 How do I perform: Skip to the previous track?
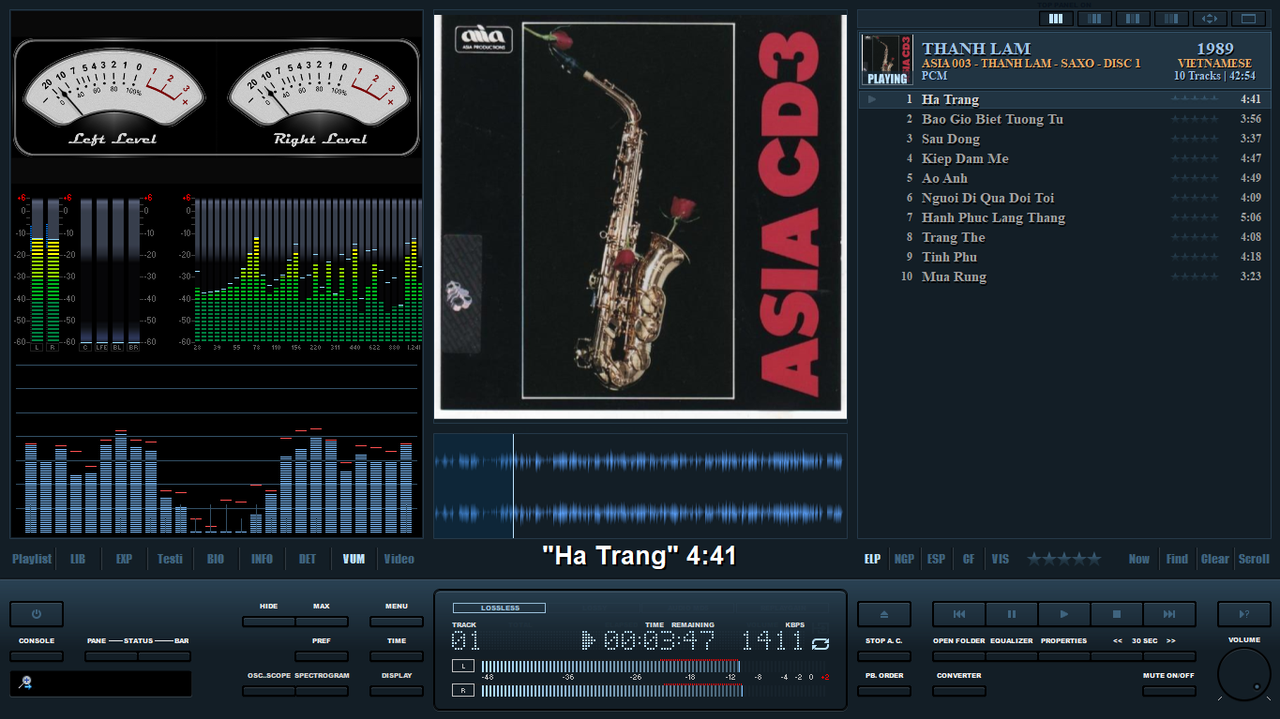point(959,614)
